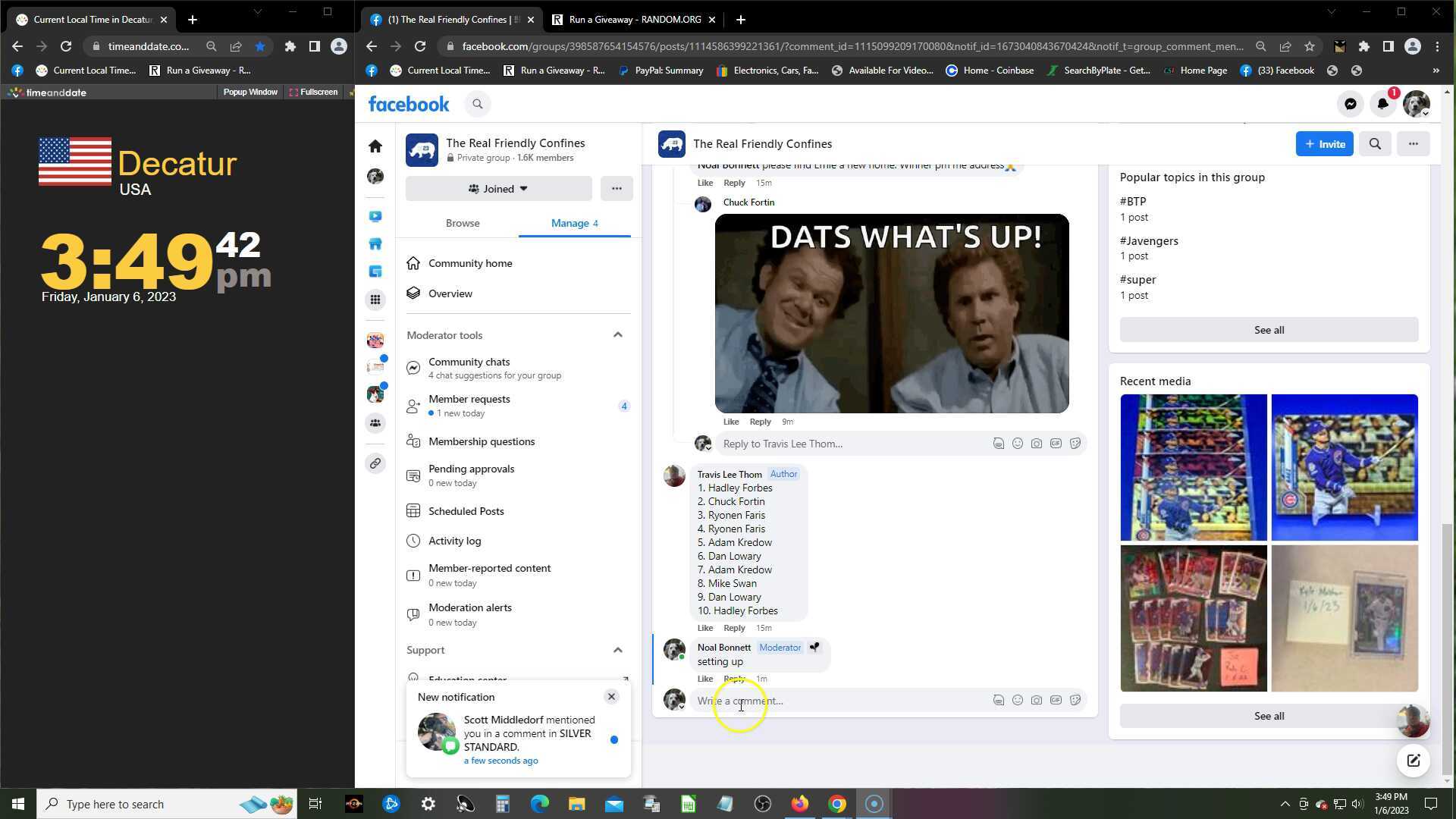Open the emoji picker in Write a comment
1456x819 pixels.
(x=1018, y=701)
